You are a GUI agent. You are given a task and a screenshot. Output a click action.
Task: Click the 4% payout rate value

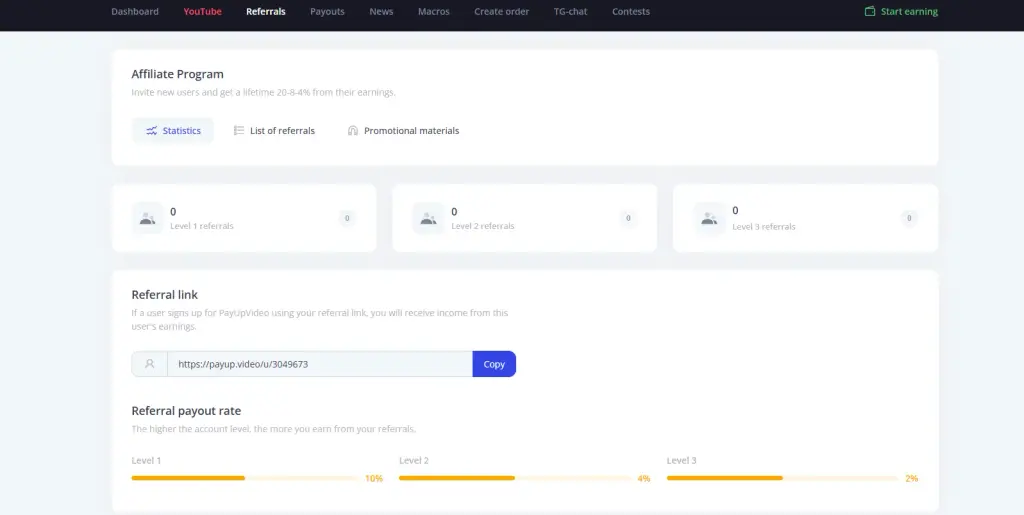tap(644, 478)
